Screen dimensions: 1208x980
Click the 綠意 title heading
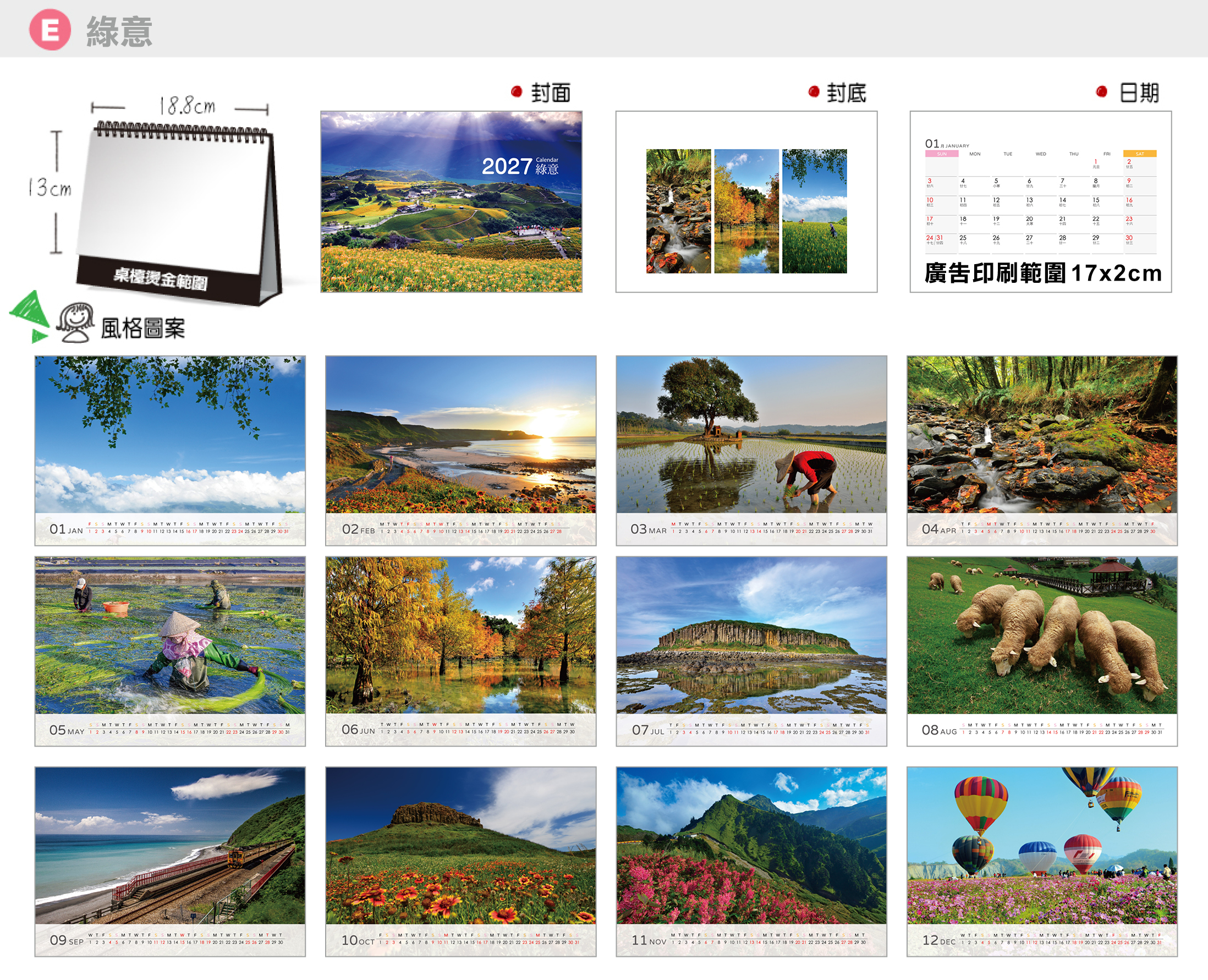tap(119, 31)
